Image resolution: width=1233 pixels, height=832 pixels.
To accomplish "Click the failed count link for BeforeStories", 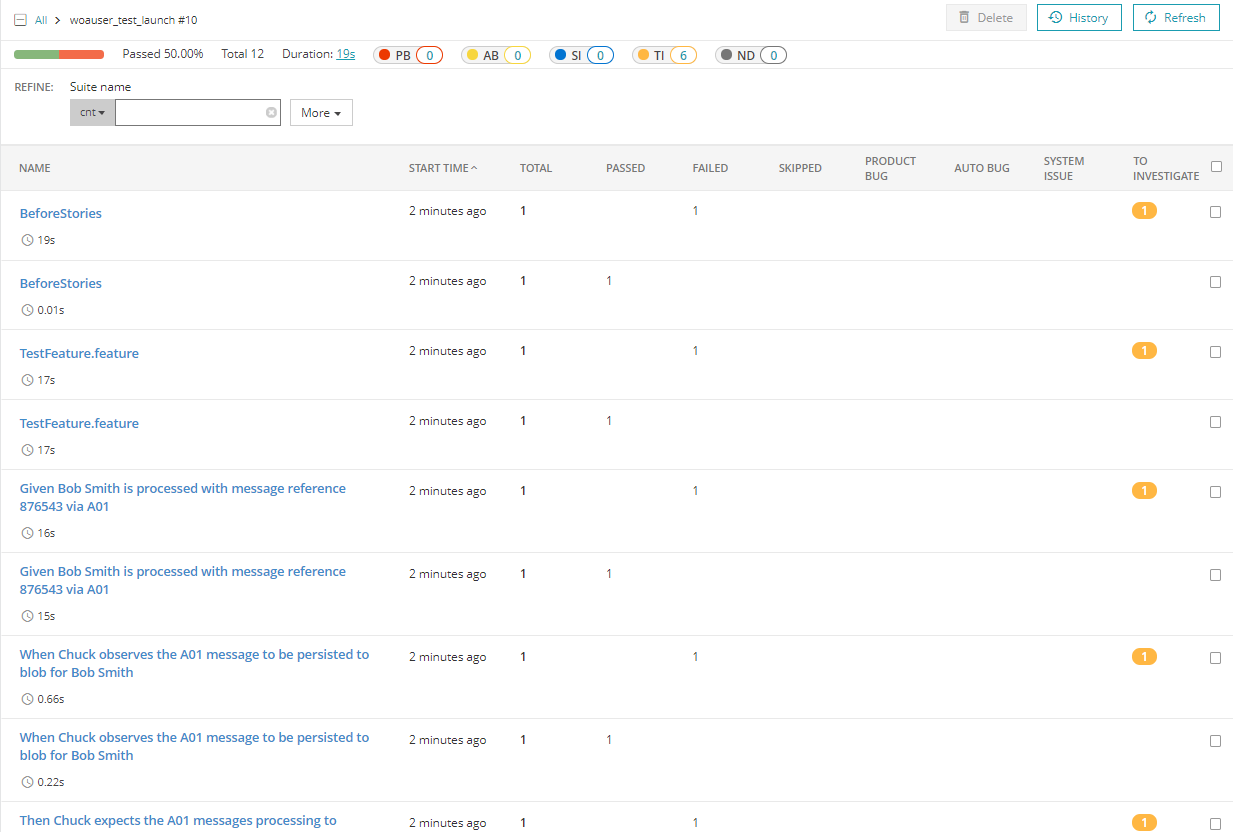I will click(x=695, y=210).
